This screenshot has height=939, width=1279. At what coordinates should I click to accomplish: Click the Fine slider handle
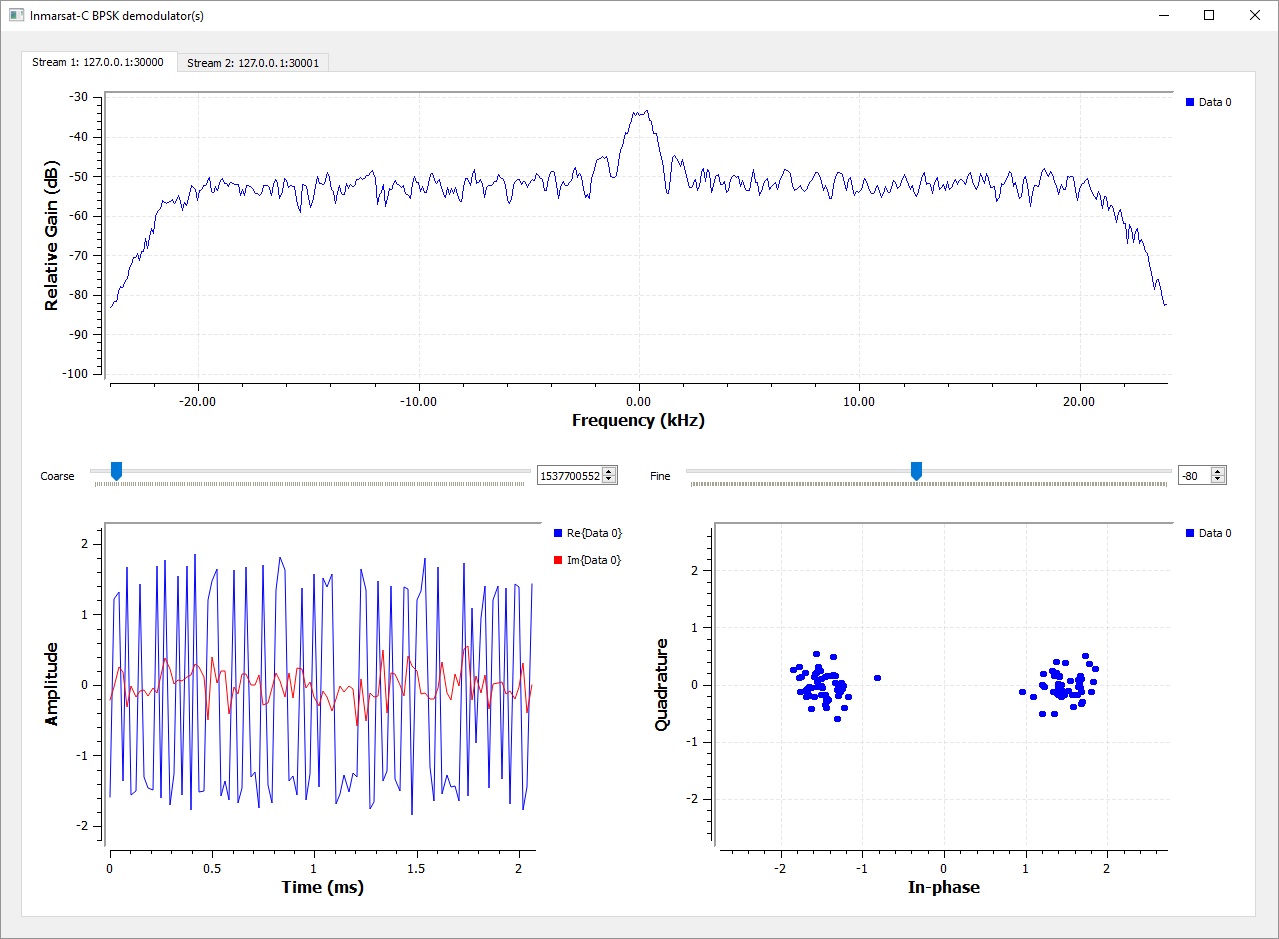click(x=916, y=470)
